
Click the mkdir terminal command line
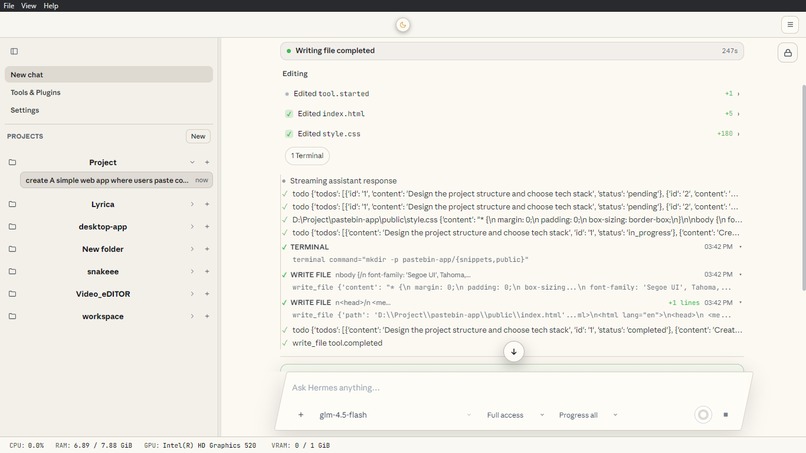click(x=410, y=260)
